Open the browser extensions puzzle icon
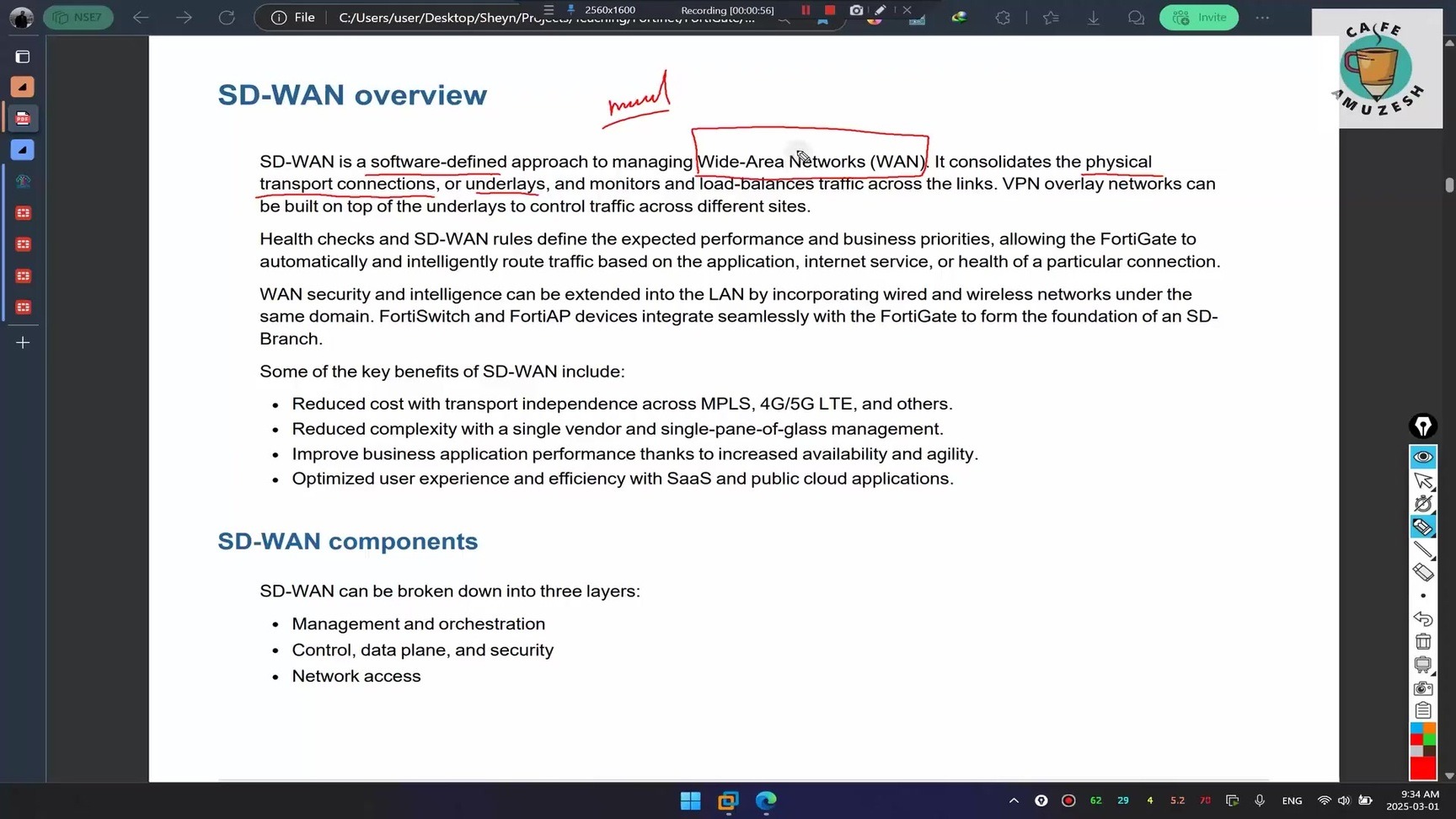 1003,17
